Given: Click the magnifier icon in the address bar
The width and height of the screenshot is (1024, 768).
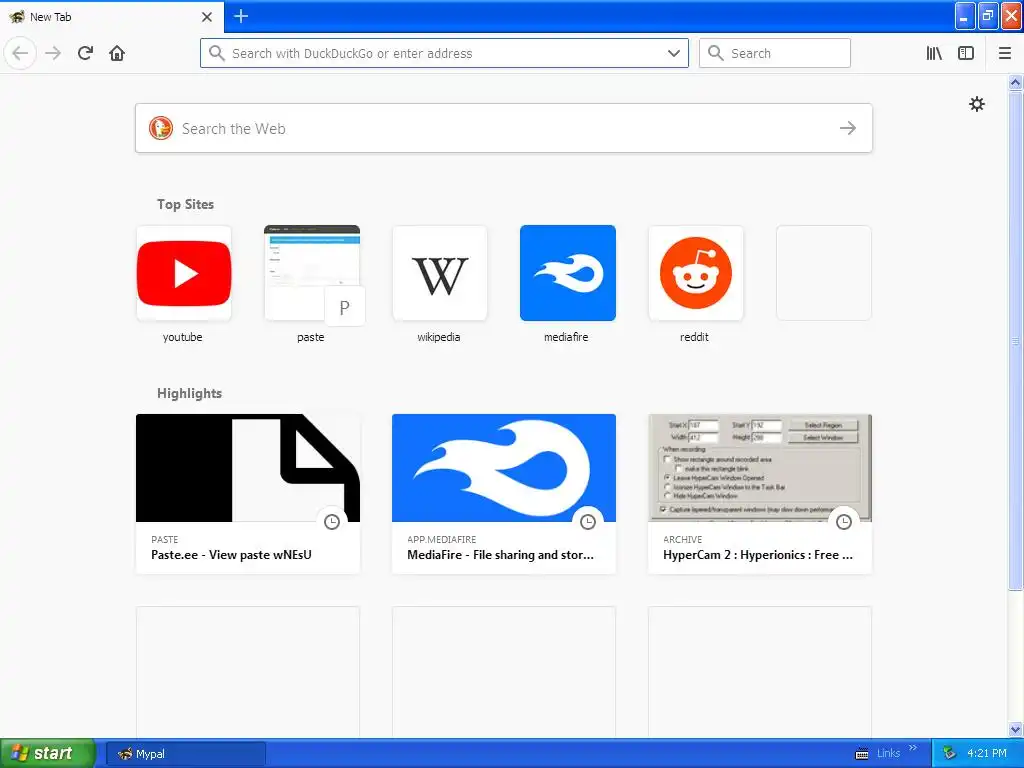Looking at the screenshot, I should [217, 53].
